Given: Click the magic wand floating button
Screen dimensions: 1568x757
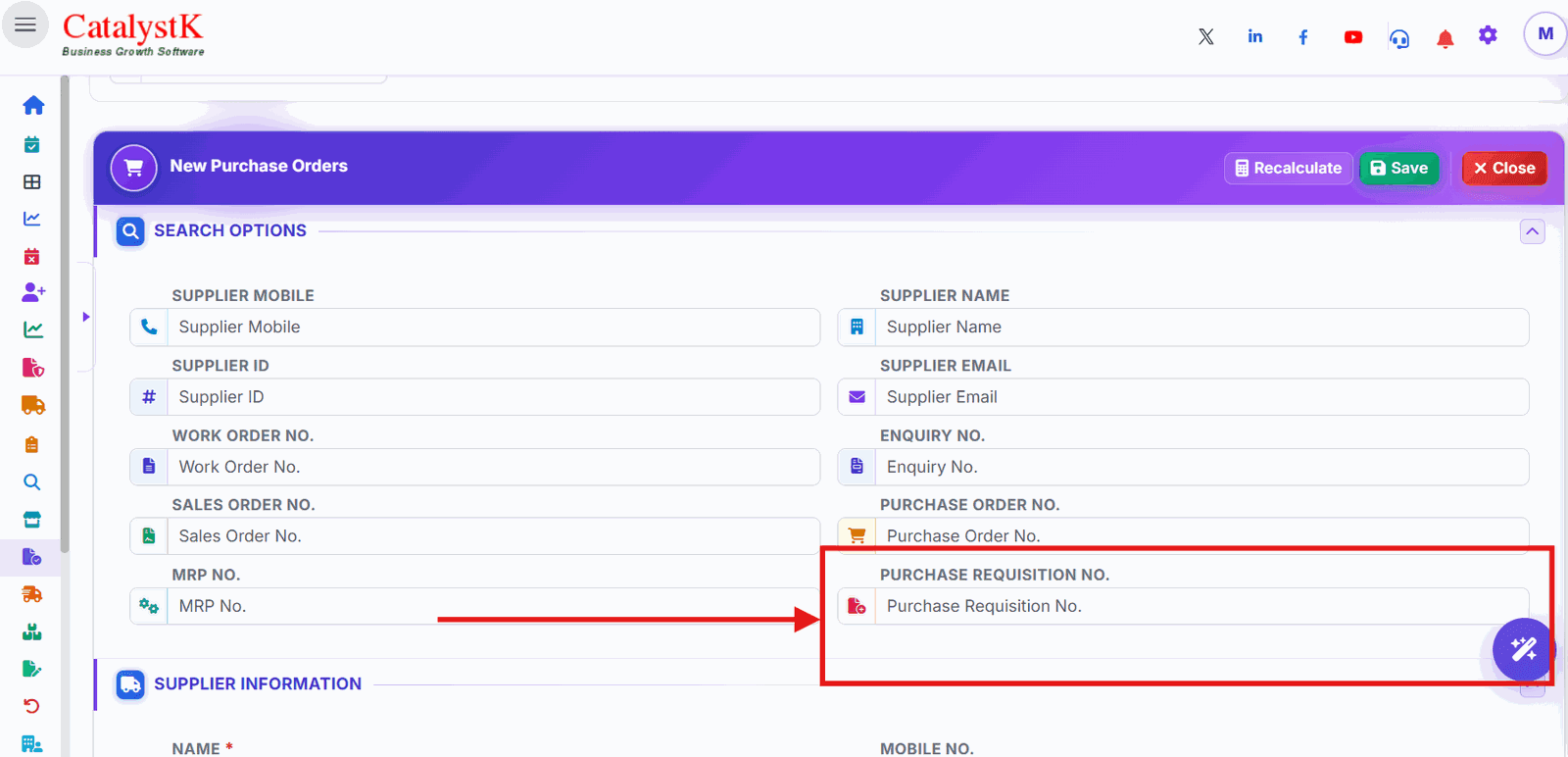Looking at the screenshot, I should coord(1524,649).
